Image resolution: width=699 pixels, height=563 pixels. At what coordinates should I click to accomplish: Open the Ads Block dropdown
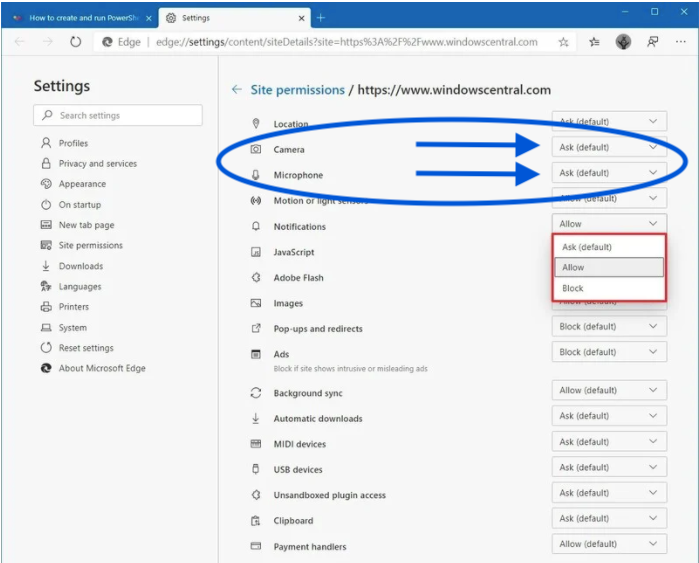[609, 352]
